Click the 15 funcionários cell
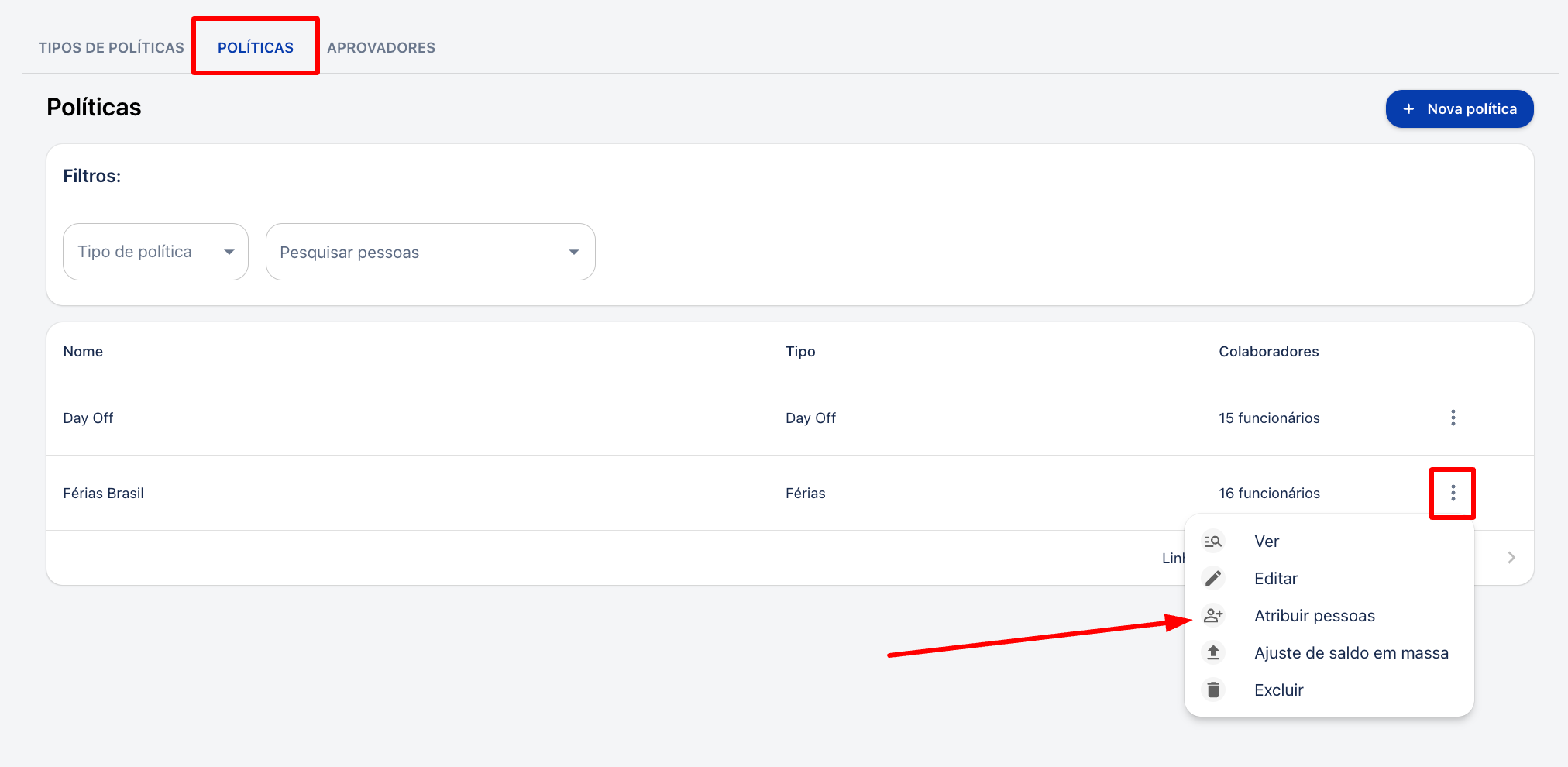The height and width of the screenshot is (767, 1568). click(1269, 418)
